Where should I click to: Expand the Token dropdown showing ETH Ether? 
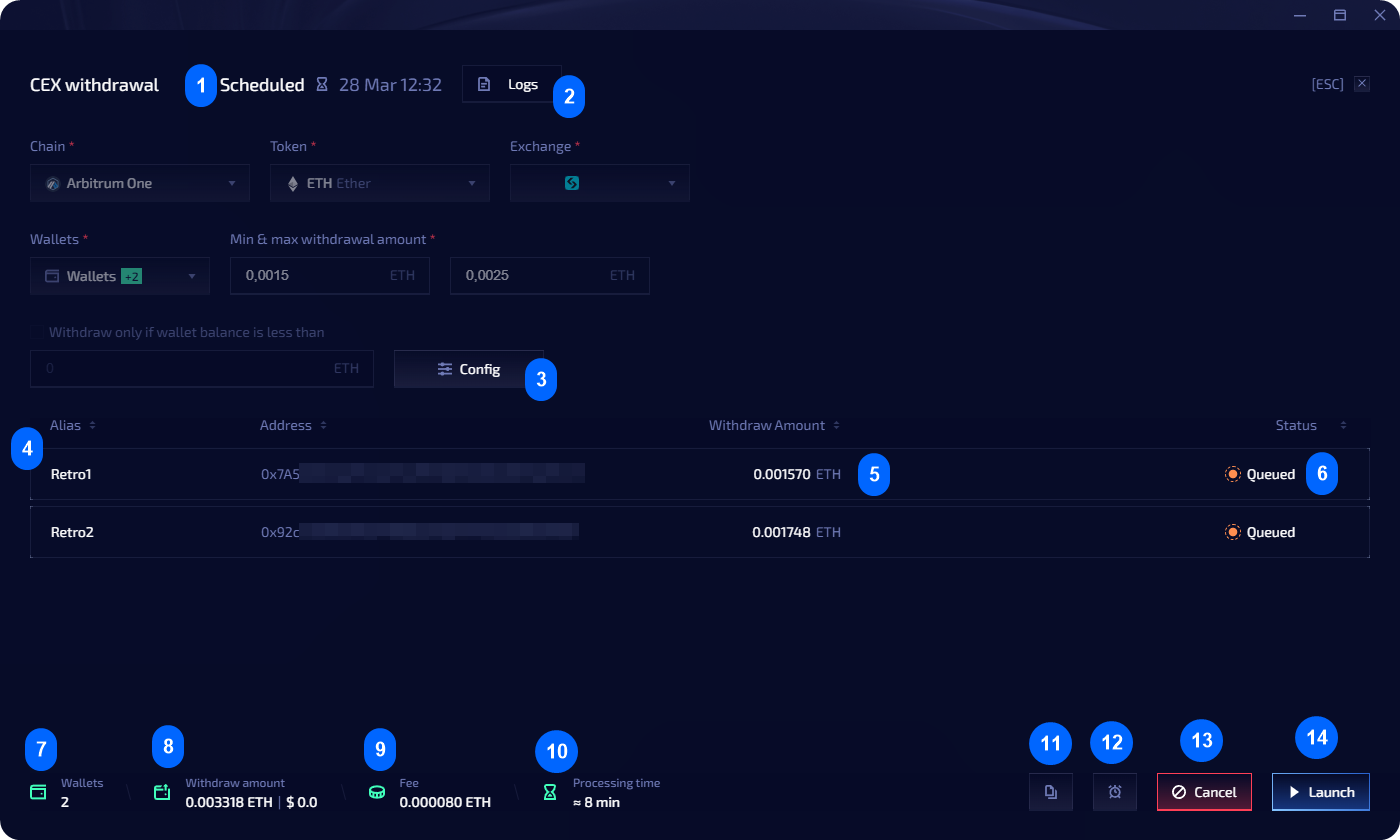380,184
